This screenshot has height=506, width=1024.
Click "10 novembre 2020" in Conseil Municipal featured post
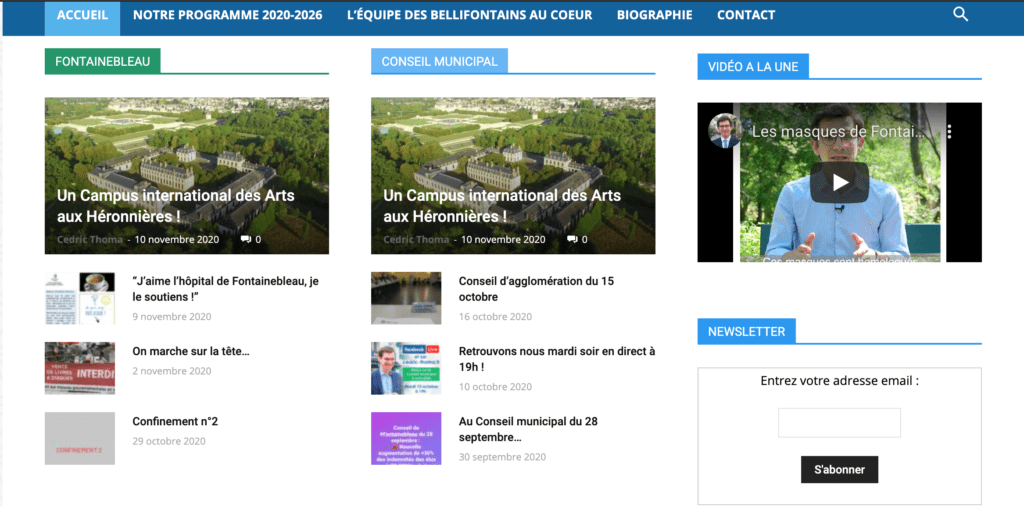tap(504, 240)
